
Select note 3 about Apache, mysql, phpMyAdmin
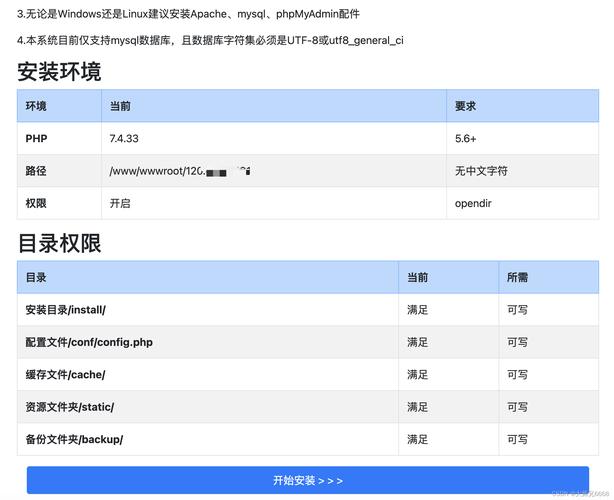188,14
